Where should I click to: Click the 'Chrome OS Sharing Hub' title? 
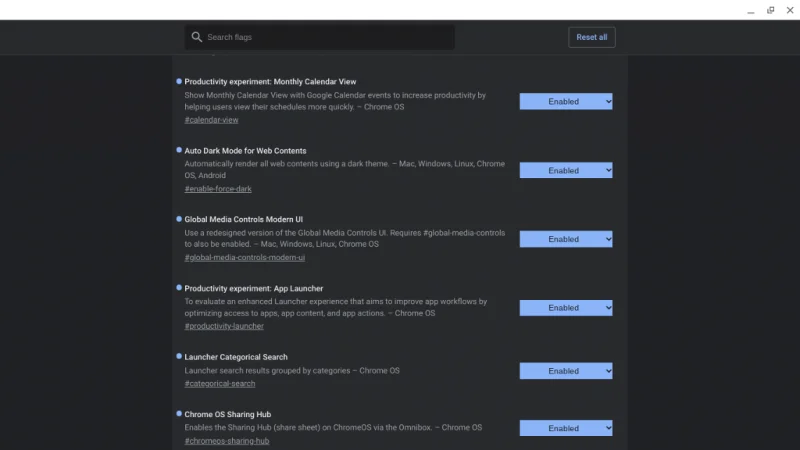(228, 415)
